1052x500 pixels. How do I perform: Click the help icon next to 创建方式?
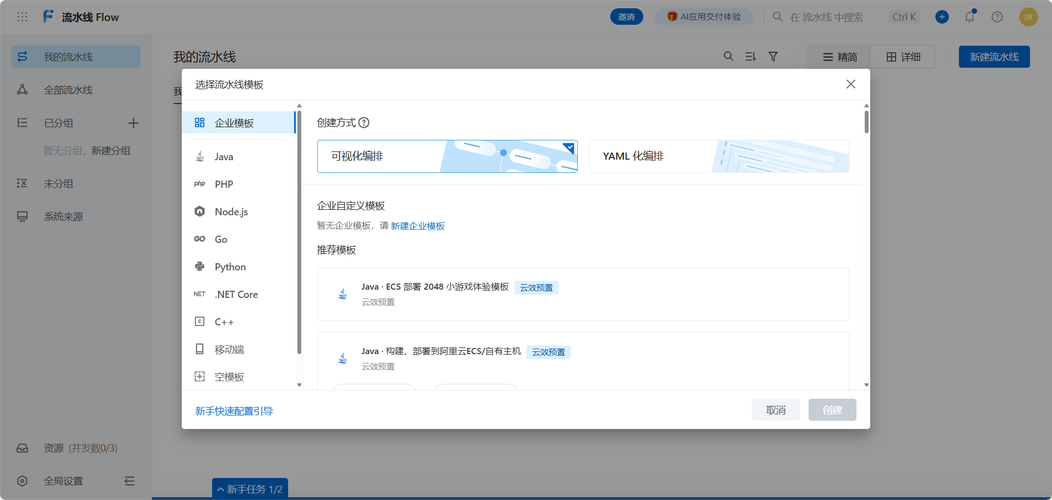pos(364,123)
